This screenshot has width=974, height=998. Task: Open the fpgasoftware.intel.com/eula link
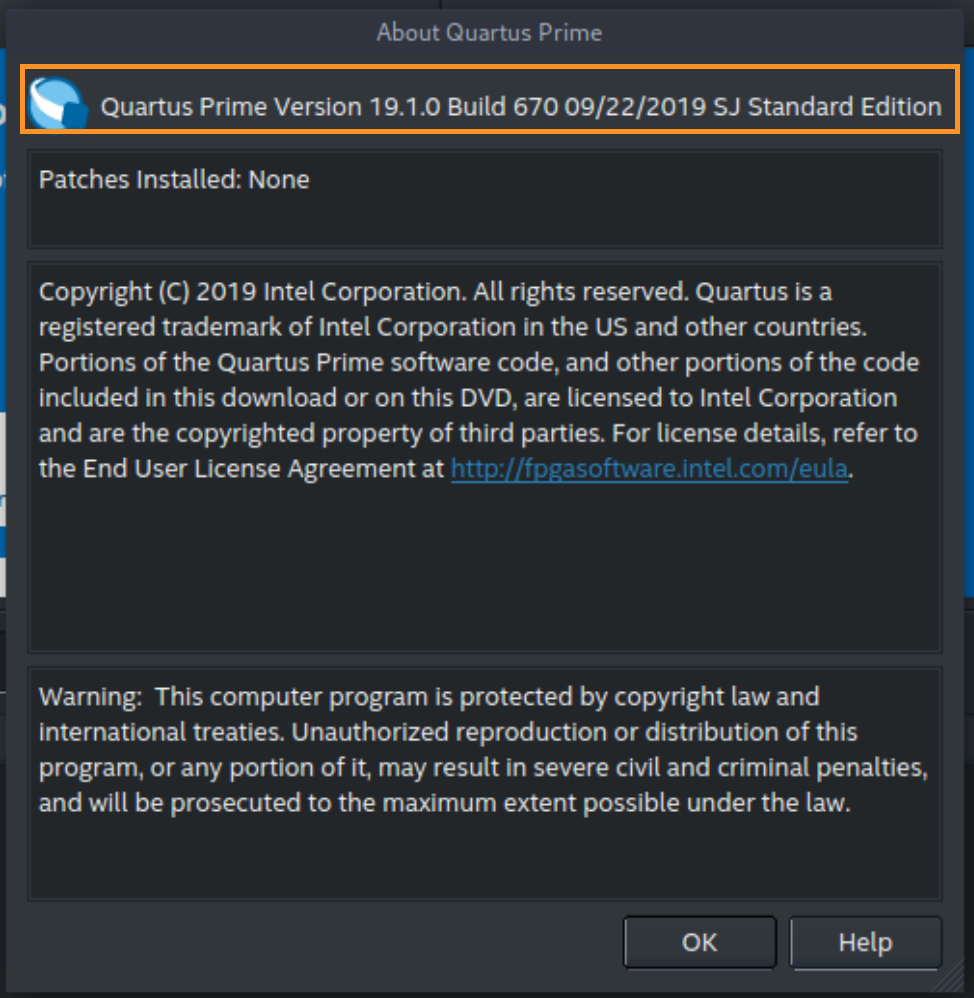[x=650, y=468]
